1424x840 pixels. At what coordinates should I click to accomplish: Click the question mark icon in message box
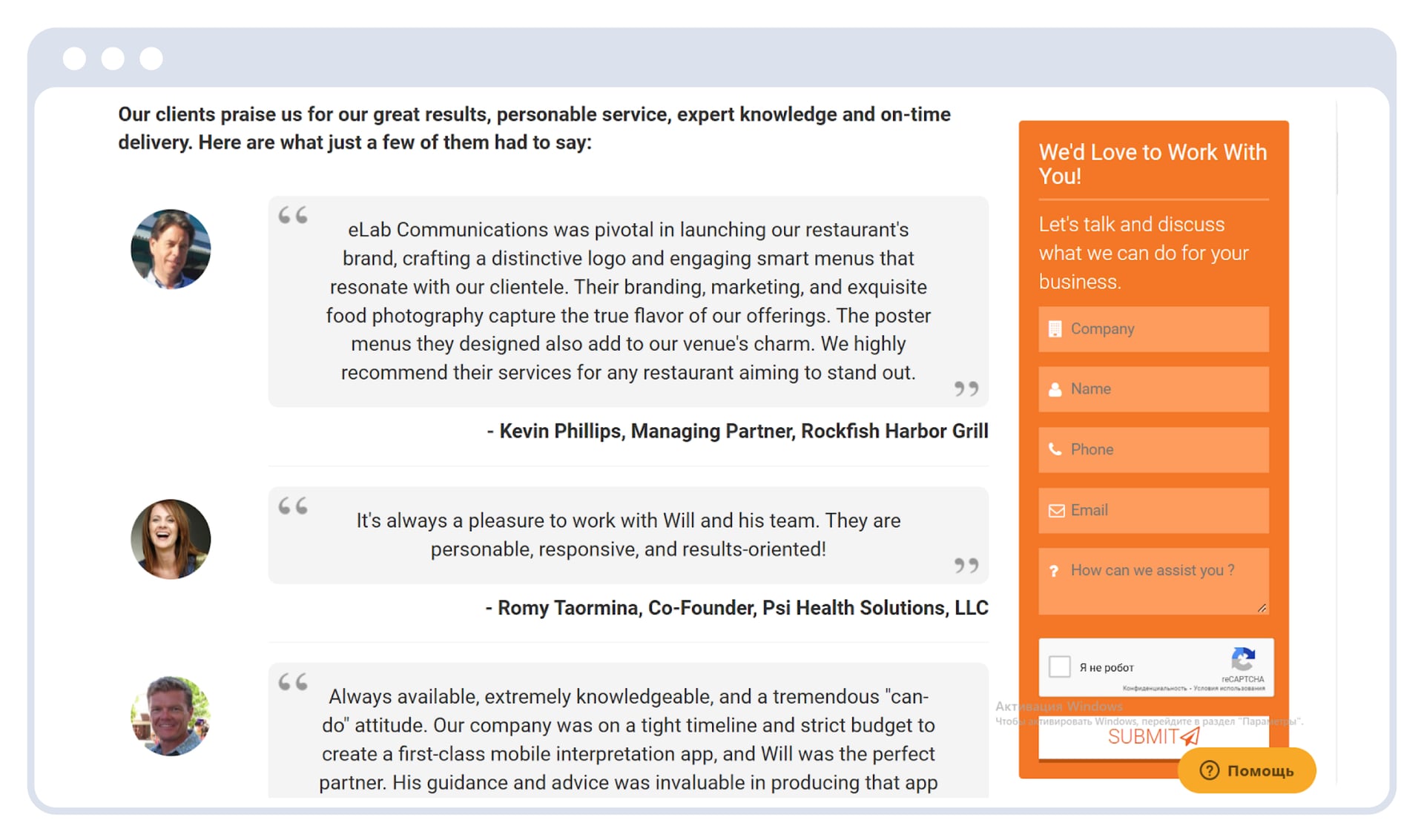pyautogui.click(x=1054, y=571)
